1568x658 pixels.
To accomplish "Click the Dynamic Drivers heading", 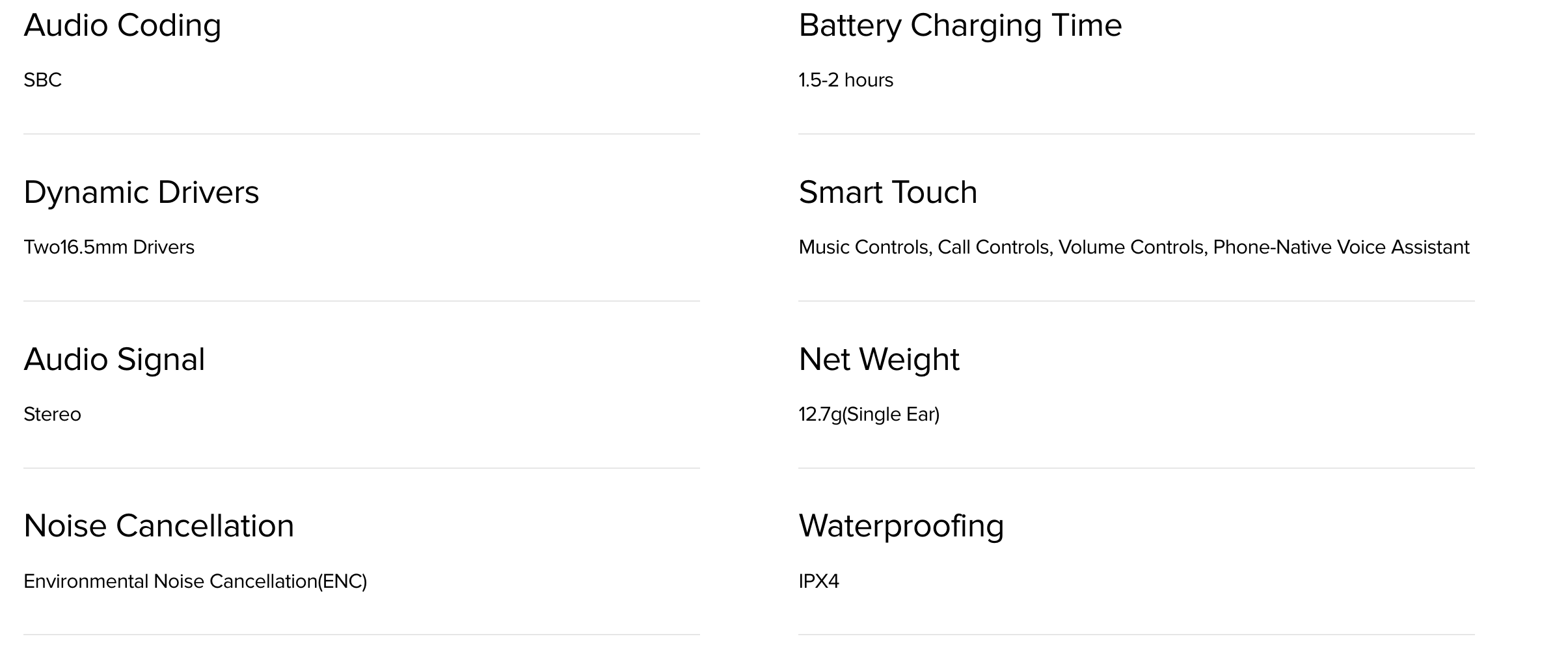I will [141, 192].
